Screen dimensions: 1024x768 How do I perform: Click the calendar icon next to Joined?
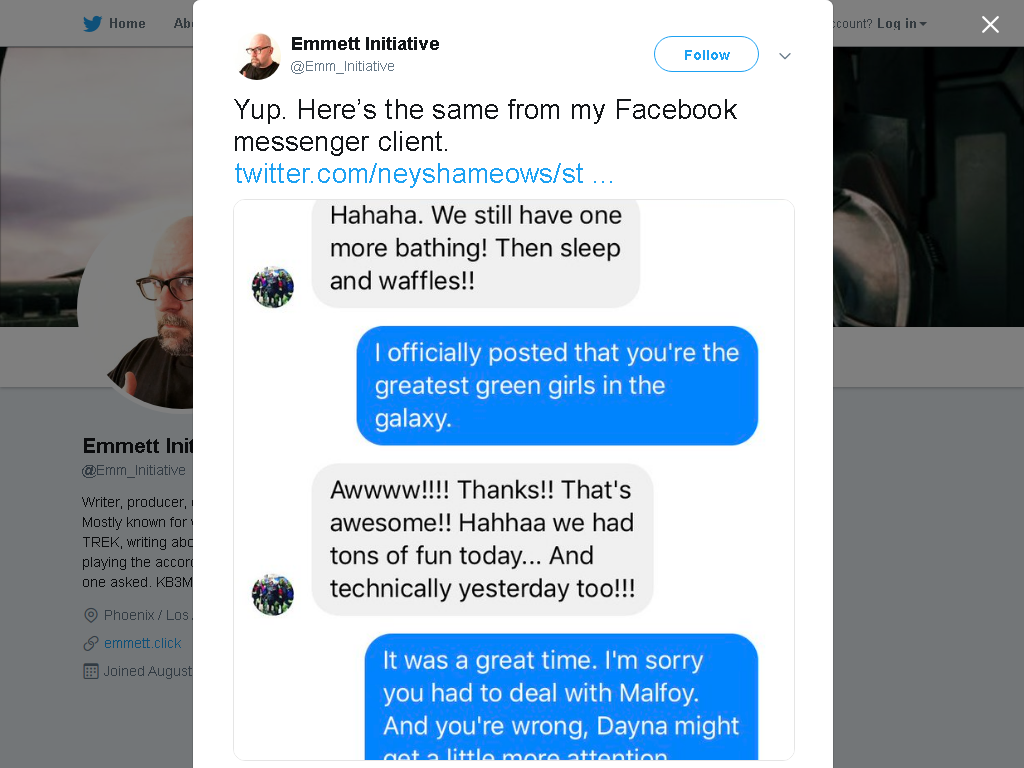pos(91,671)
